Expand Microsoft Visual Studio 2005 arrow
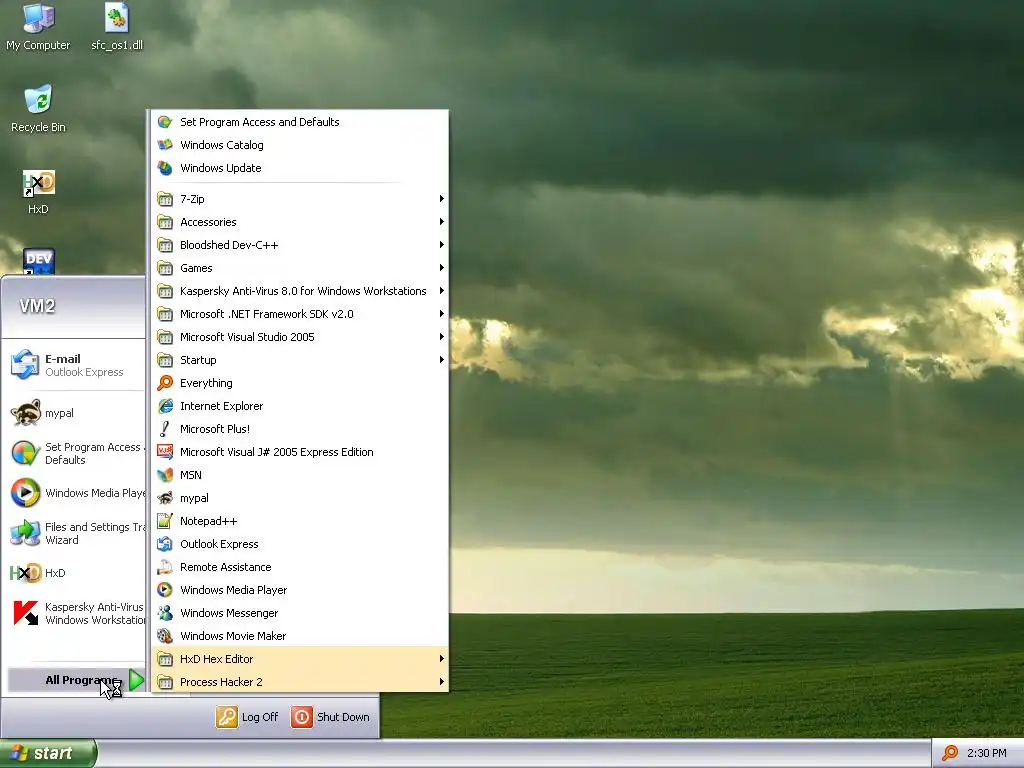Screen dimensions: 1024x768 [x=441, y=336]
